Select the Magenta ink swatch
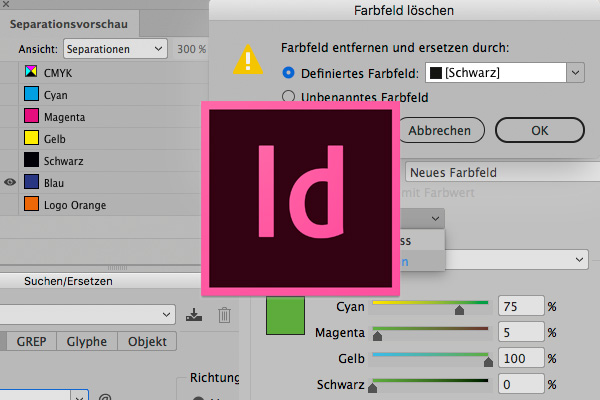 coord(33,117)
